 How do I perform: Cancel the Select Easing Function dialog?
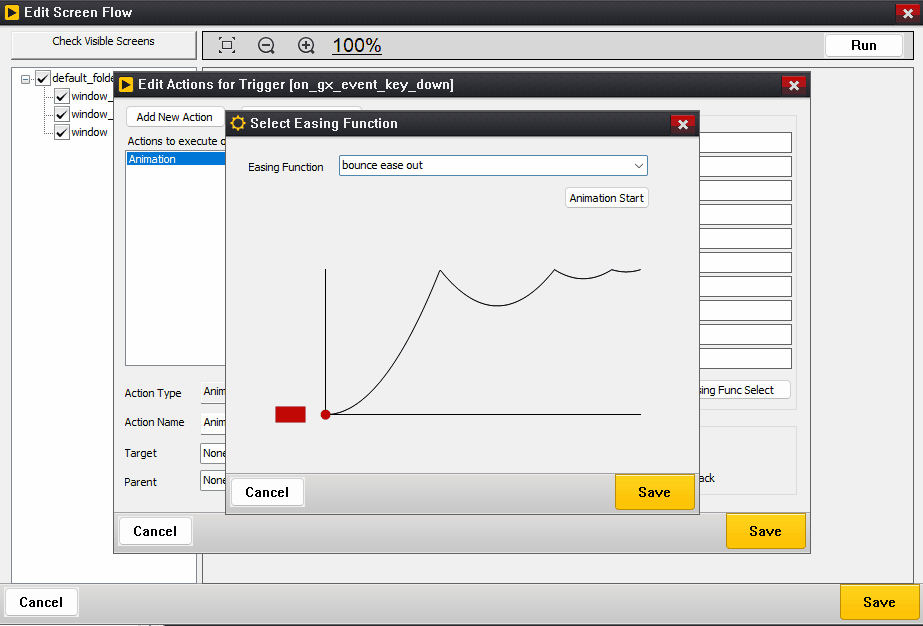pyautogui.click(x=267, y=492)
